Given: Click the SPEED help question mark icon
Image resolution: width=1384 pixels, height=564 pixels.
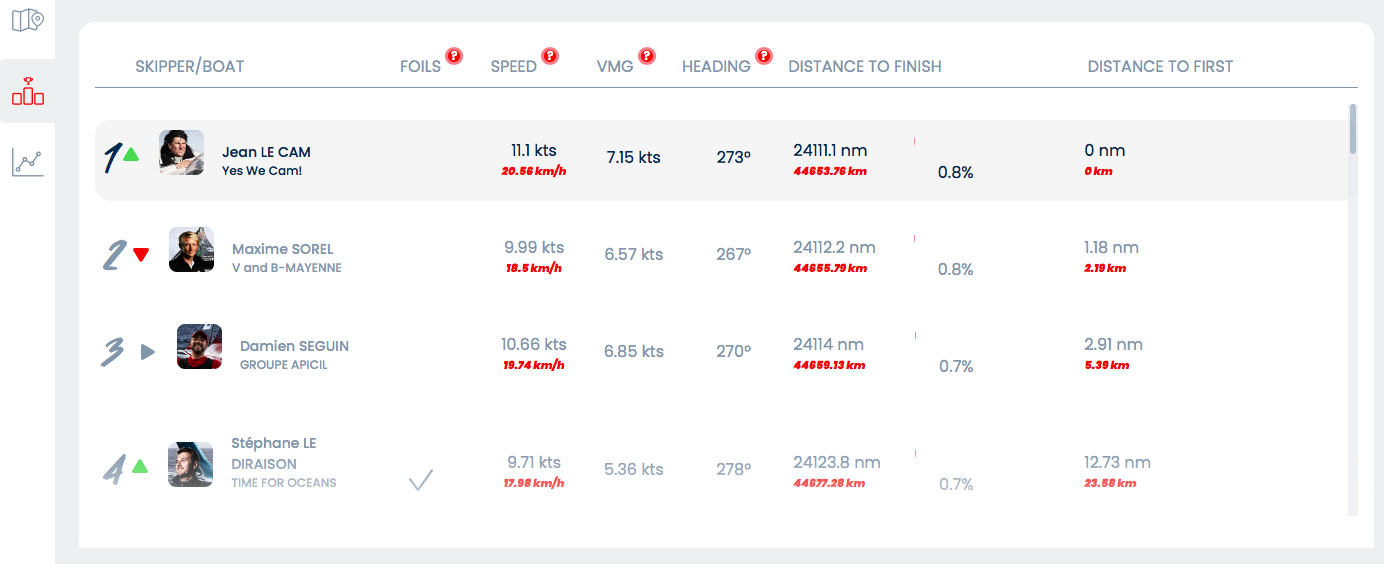Looking at the screenshot, I should [x=550, y=56].
